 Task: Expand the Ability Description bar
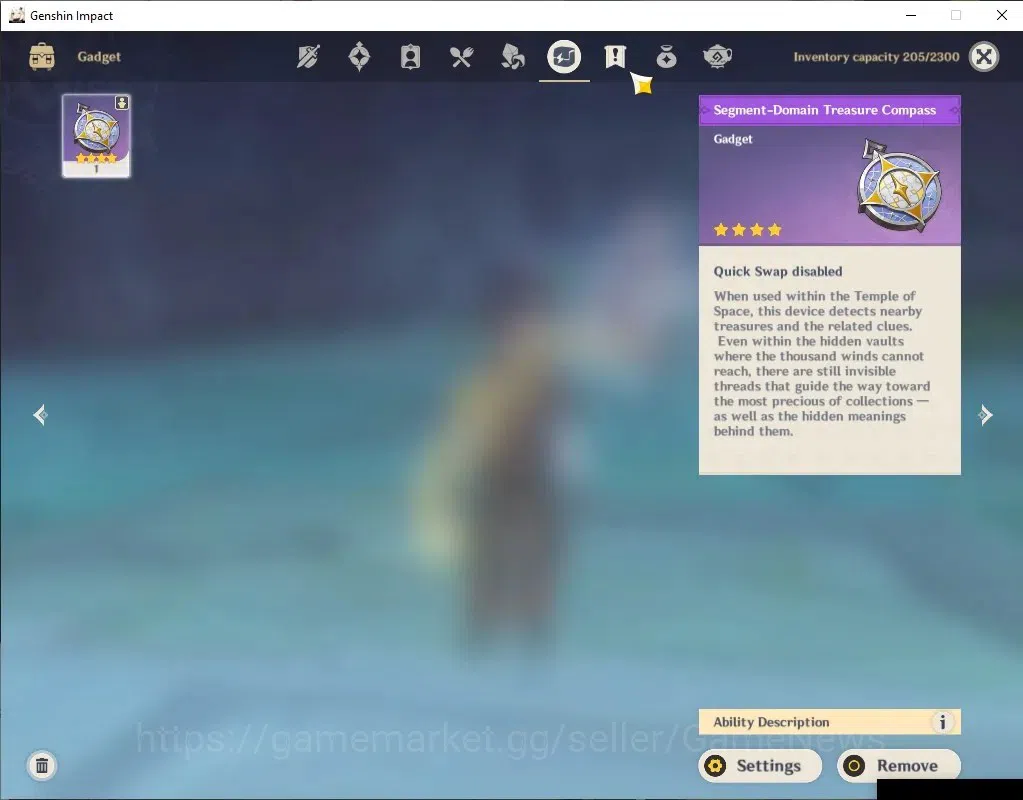(x=829, y=722)
